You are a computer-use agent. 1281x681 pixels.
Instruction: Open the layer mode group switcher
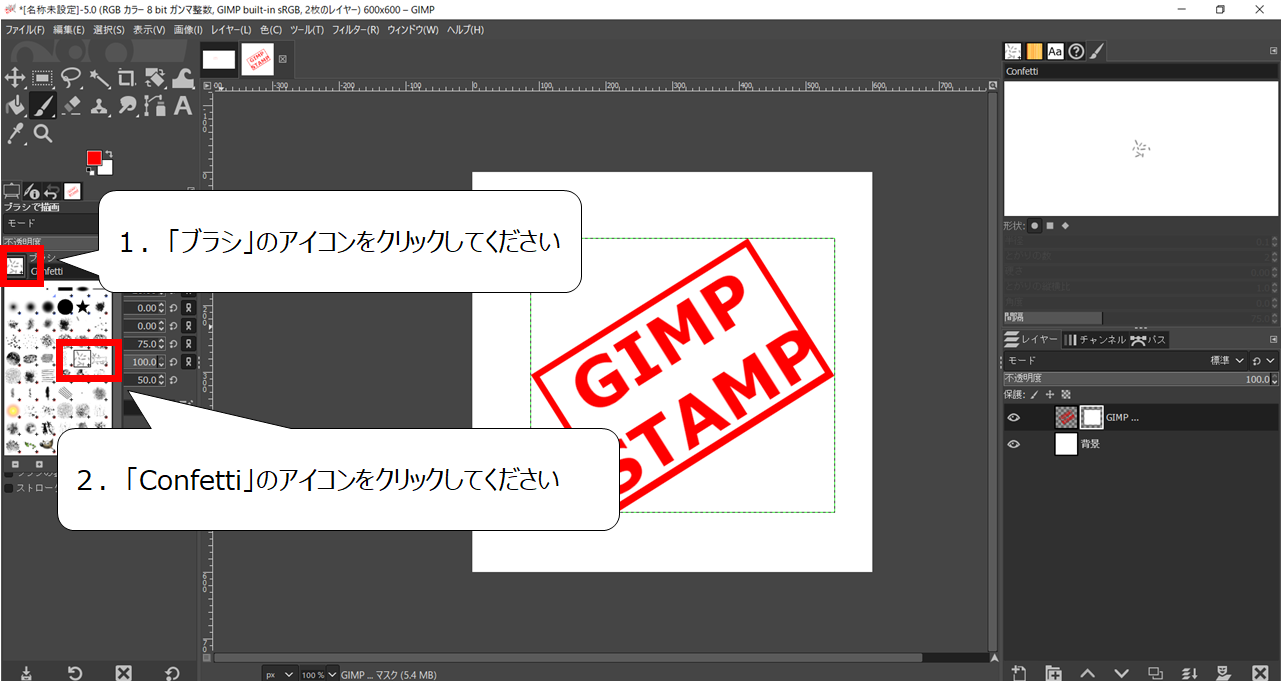(x=1263, y=360)
